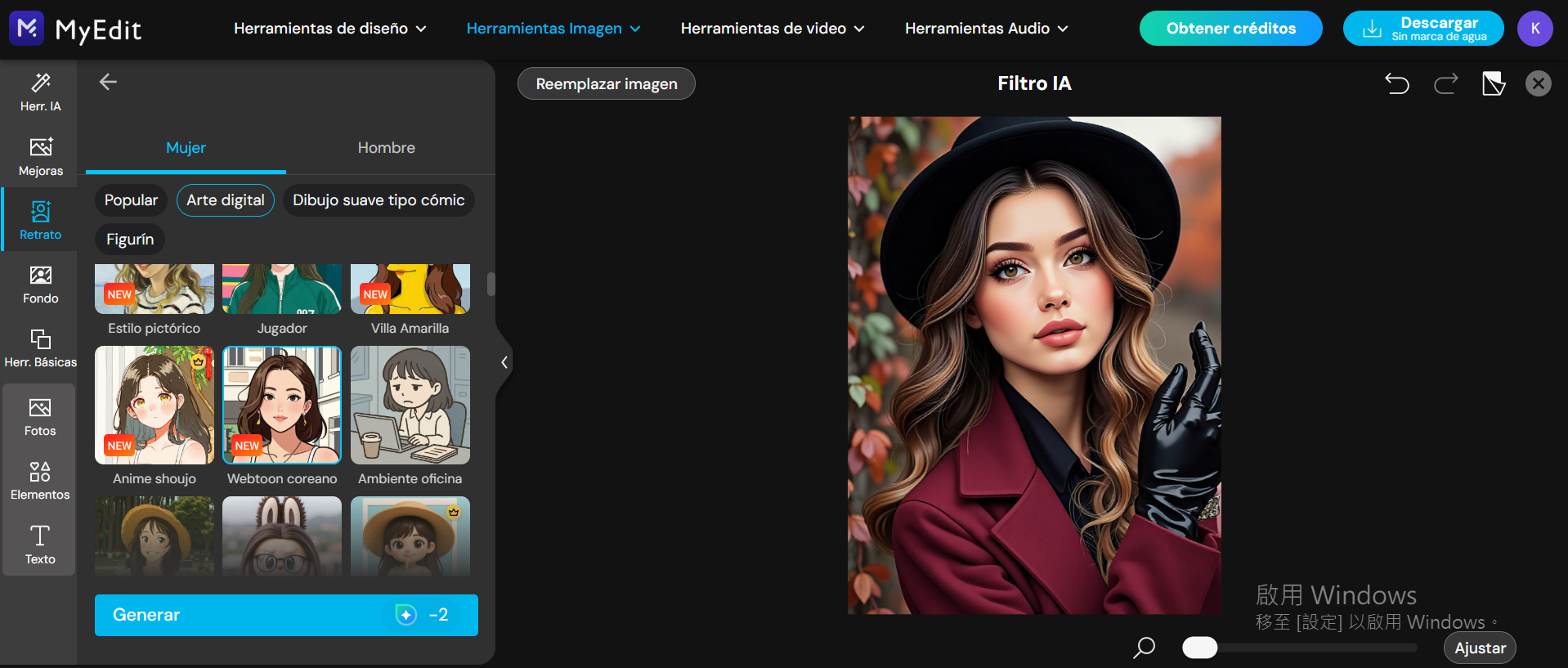Open the Fondo background tool

click(40, 284)
